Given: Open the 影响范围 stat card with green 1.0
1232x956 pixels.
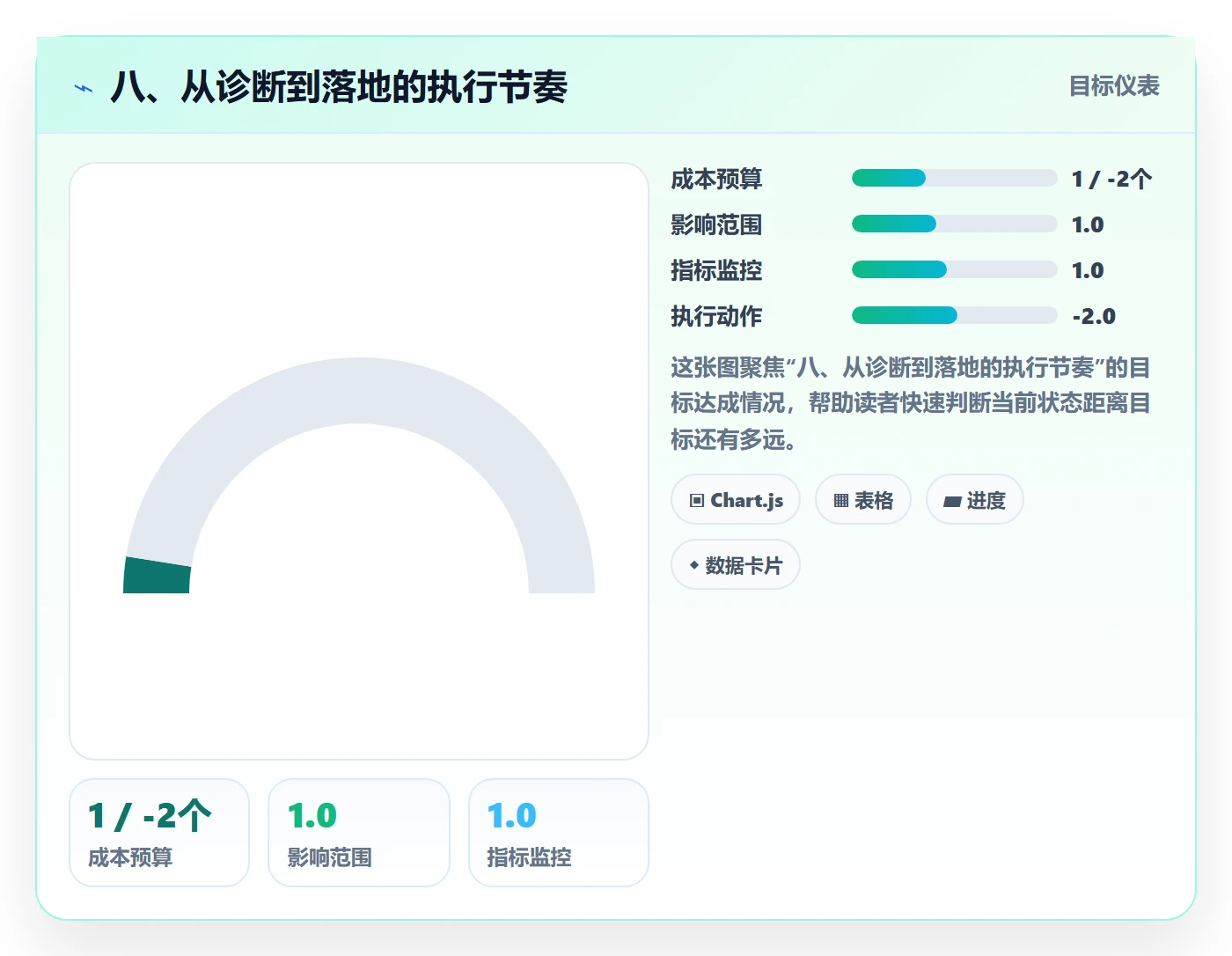Looking at the screenshot, I should (x=359, y=833).
